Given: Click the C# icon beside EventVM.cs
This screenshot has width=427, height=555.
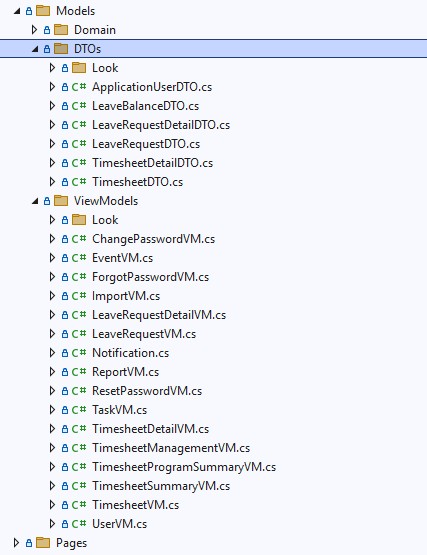Looking at the screenshot, I should [79, 258].
